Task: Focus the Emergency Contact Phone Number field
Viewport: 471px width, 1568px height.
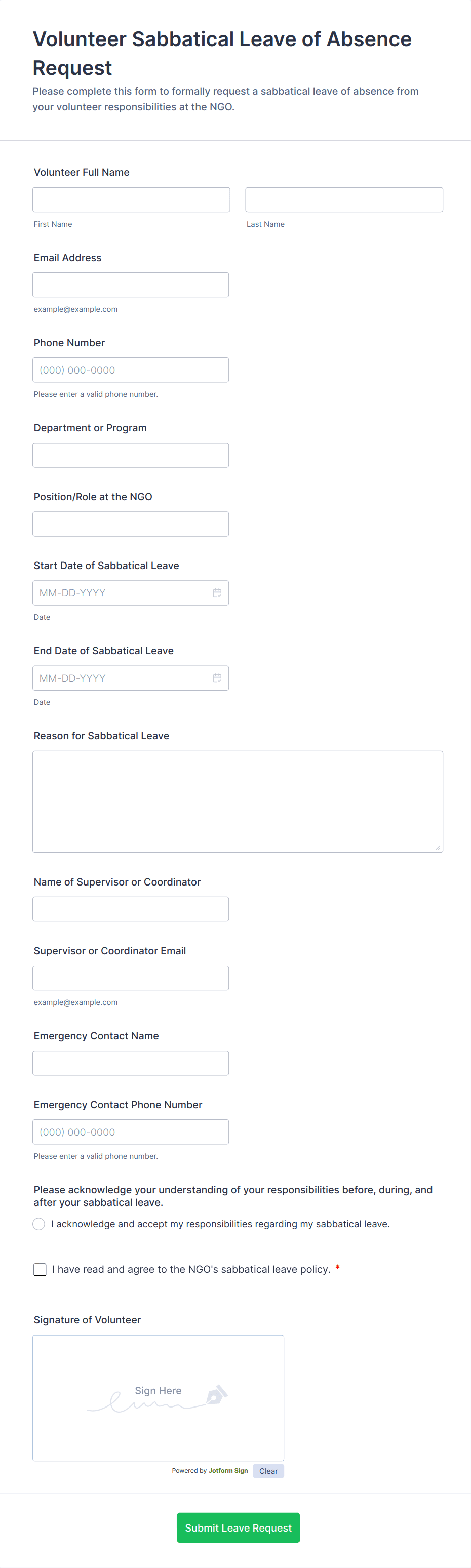Action: point(131,1132)
